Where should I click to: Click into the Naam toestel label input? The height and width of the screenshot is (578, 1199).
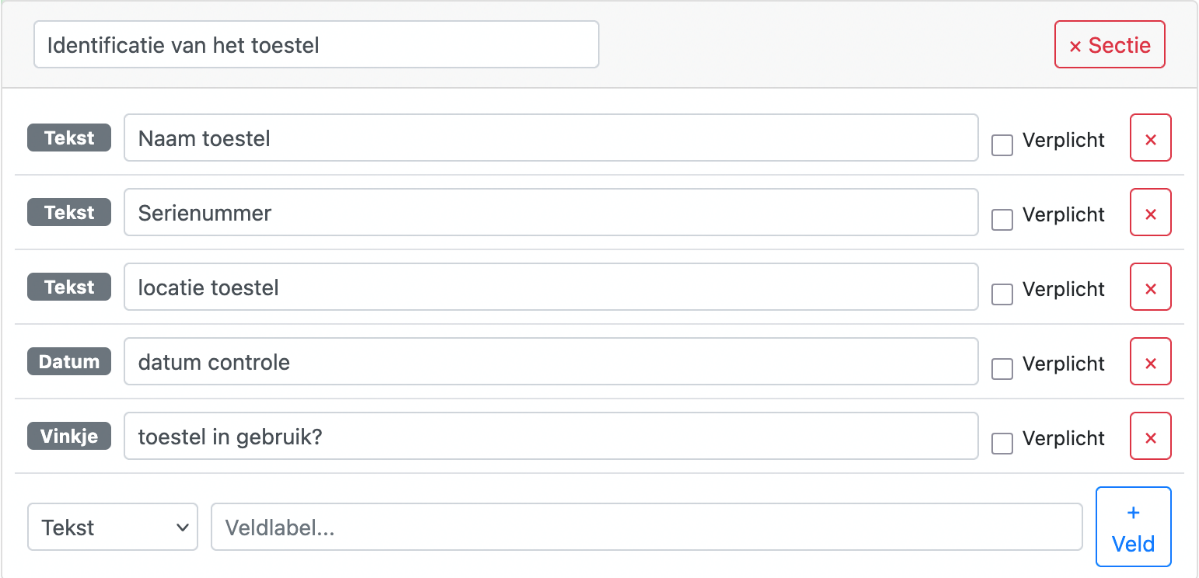click(x=551, y=138)
